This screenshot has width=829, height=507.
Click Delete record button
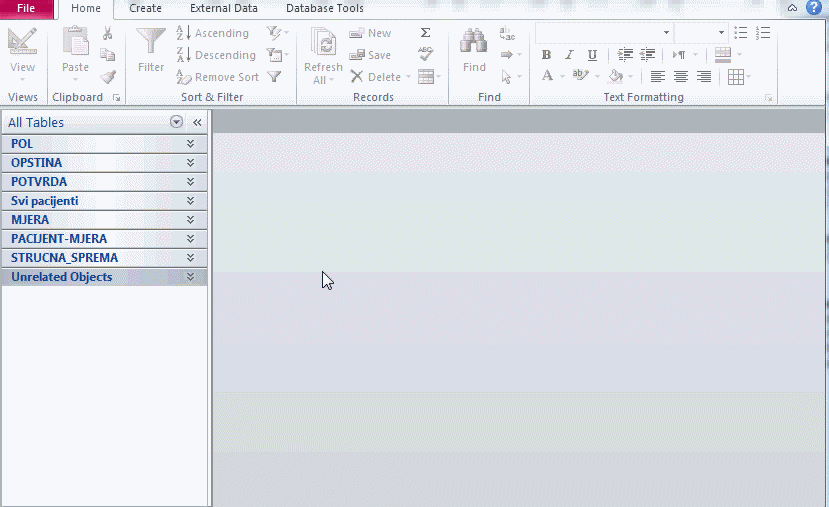pyautogui.click(x=376, y=77)
